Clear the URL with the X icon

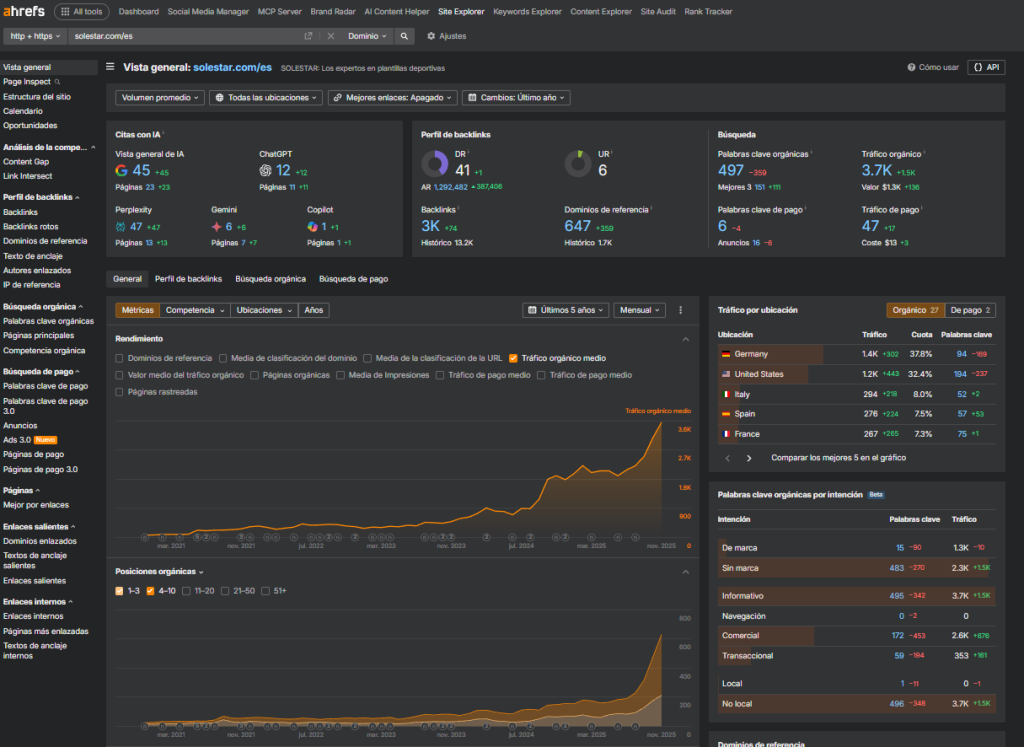click(331, 36)
